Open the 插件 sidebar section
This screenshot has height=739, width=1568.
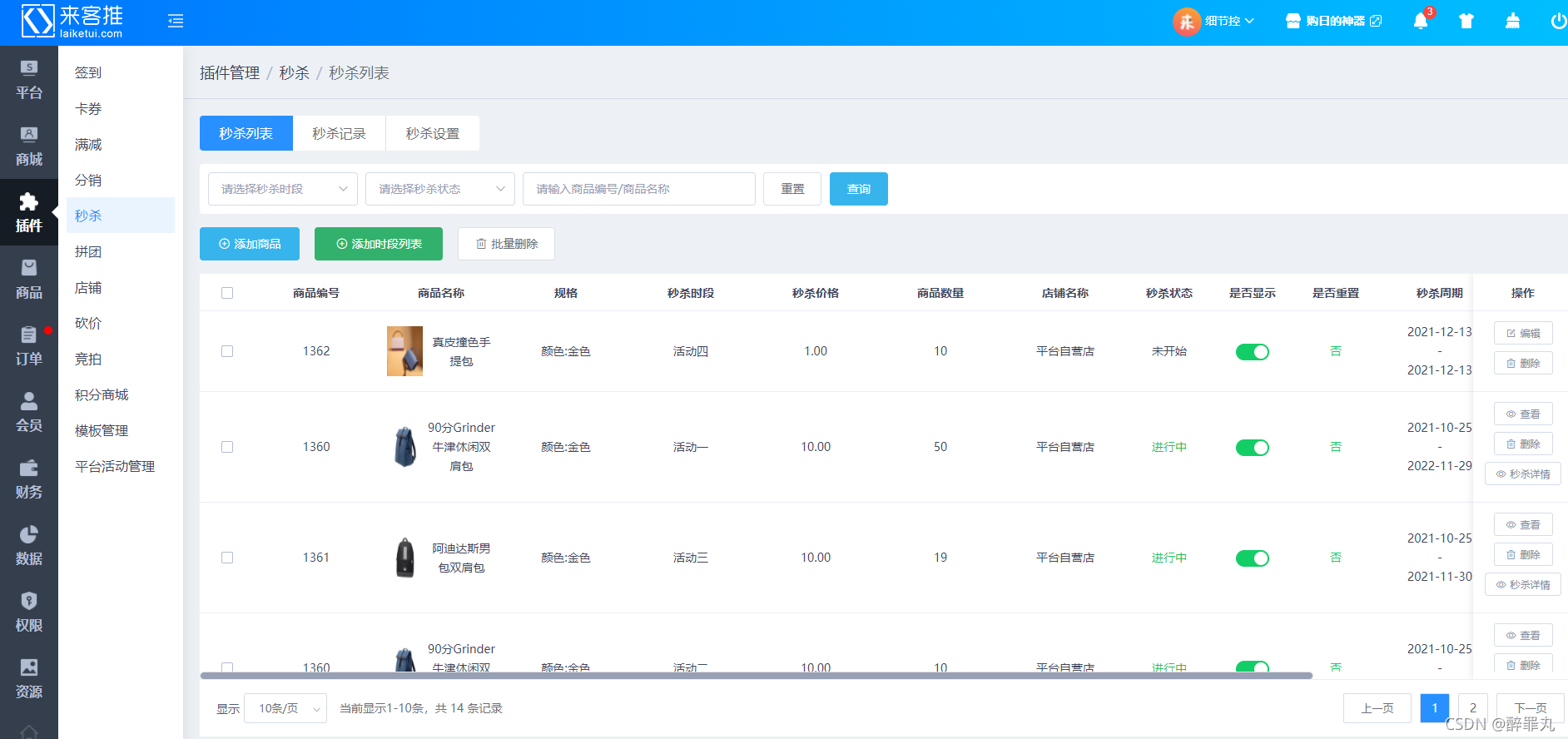pos(29,213)
